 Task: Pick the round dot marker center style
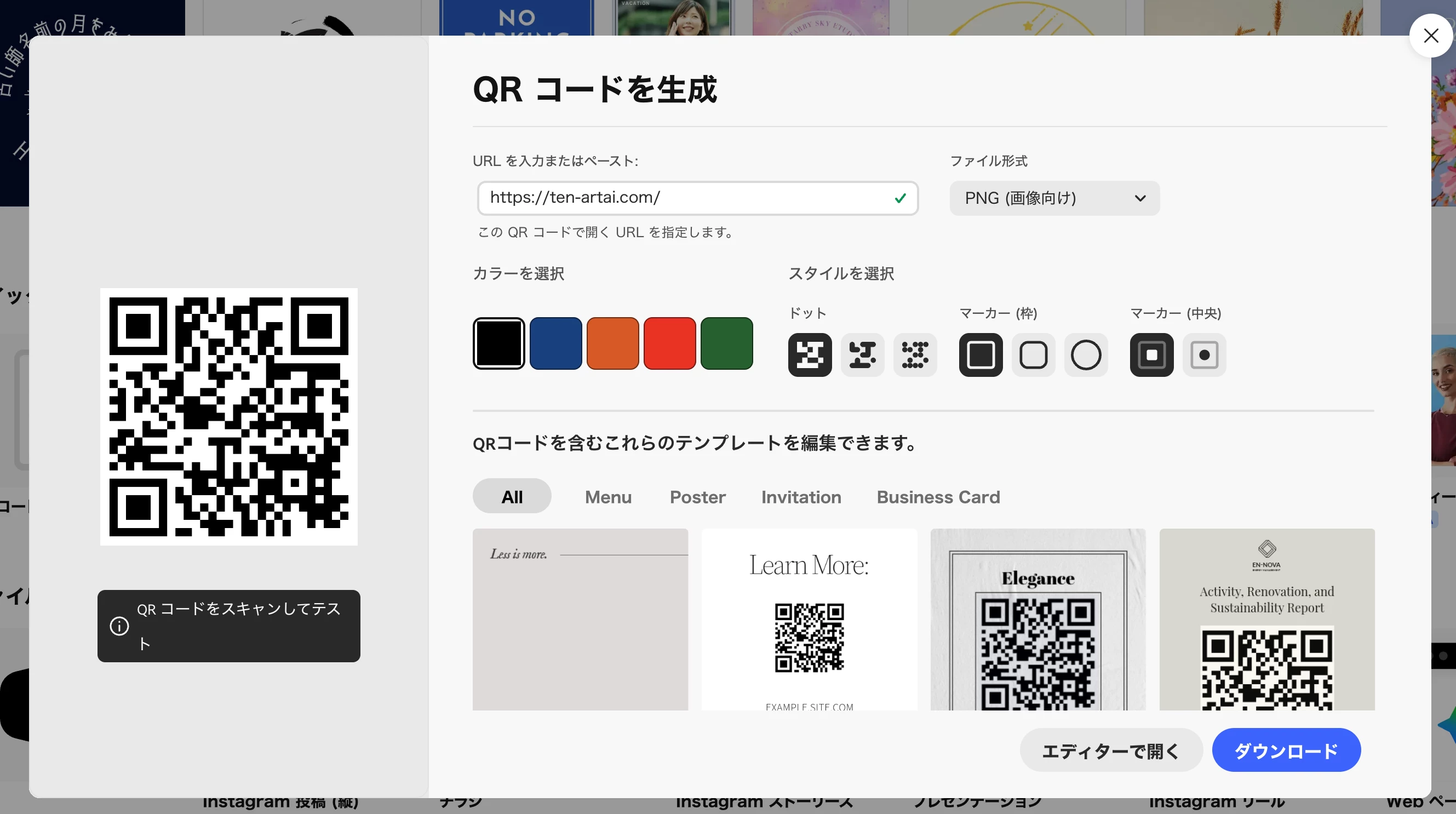(x=1204, y=355)
